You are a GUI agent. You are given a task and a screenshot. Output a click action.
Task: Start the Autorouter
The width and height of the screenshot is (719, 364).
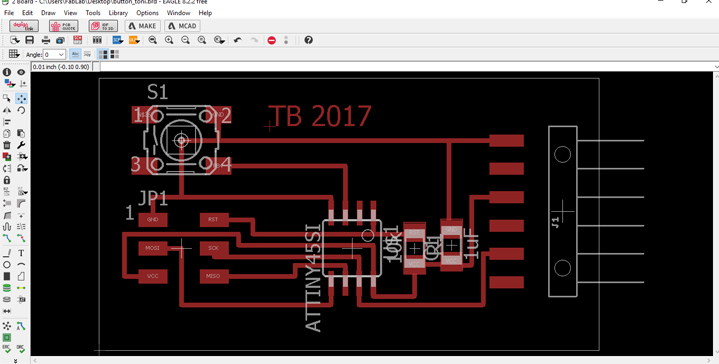point(21,326)
